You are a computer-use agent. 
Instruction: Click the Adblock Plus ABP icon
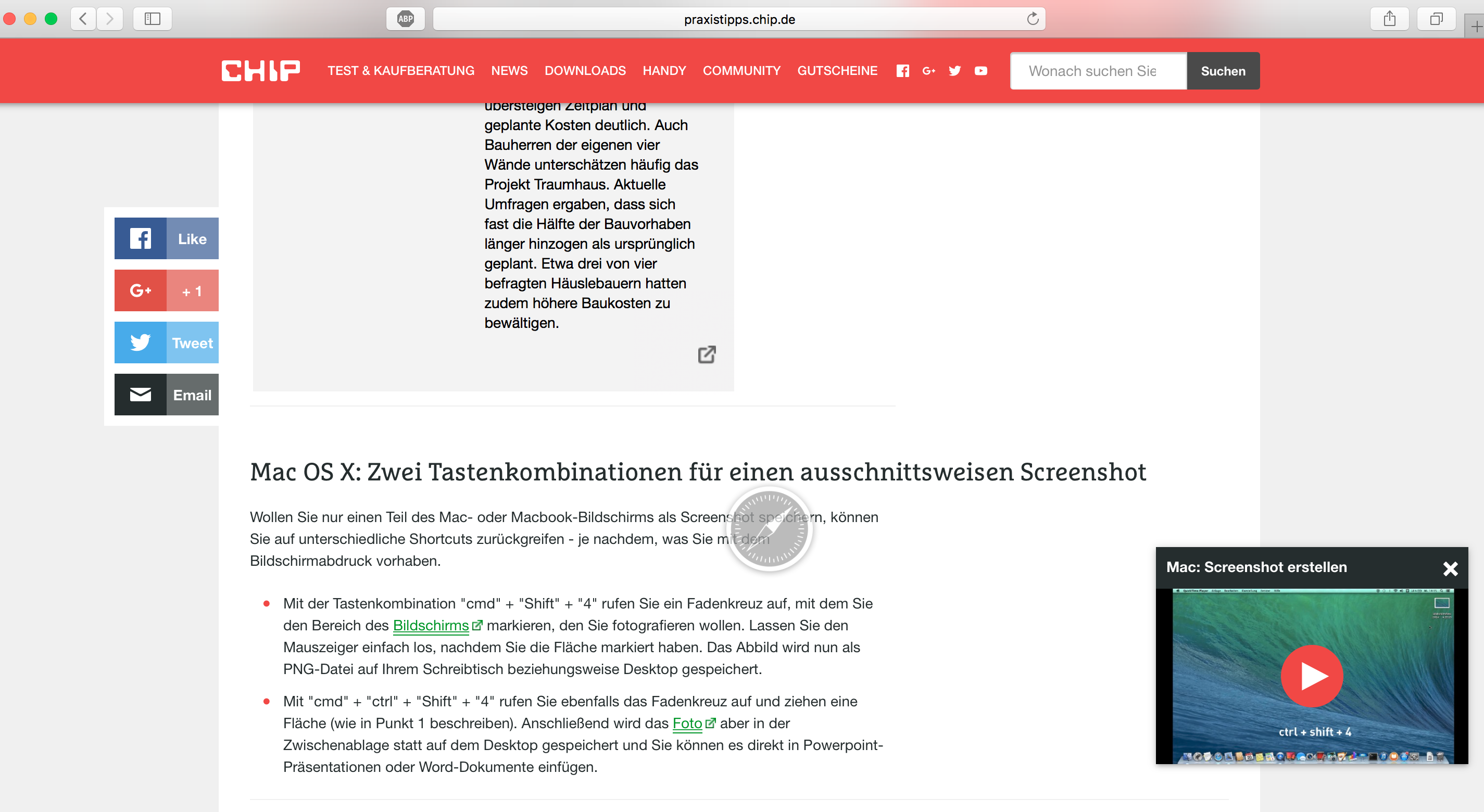405,19
